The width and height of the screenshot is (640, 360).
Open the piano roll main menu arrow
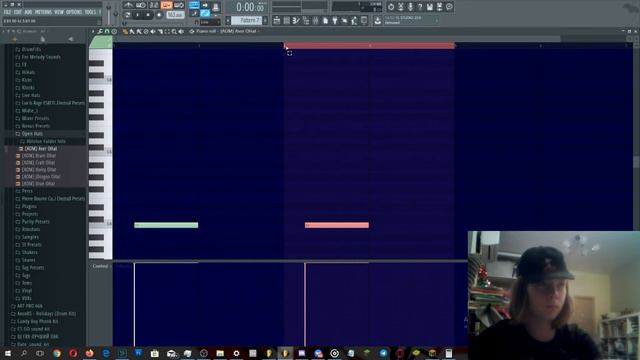[x=93, y=31]
